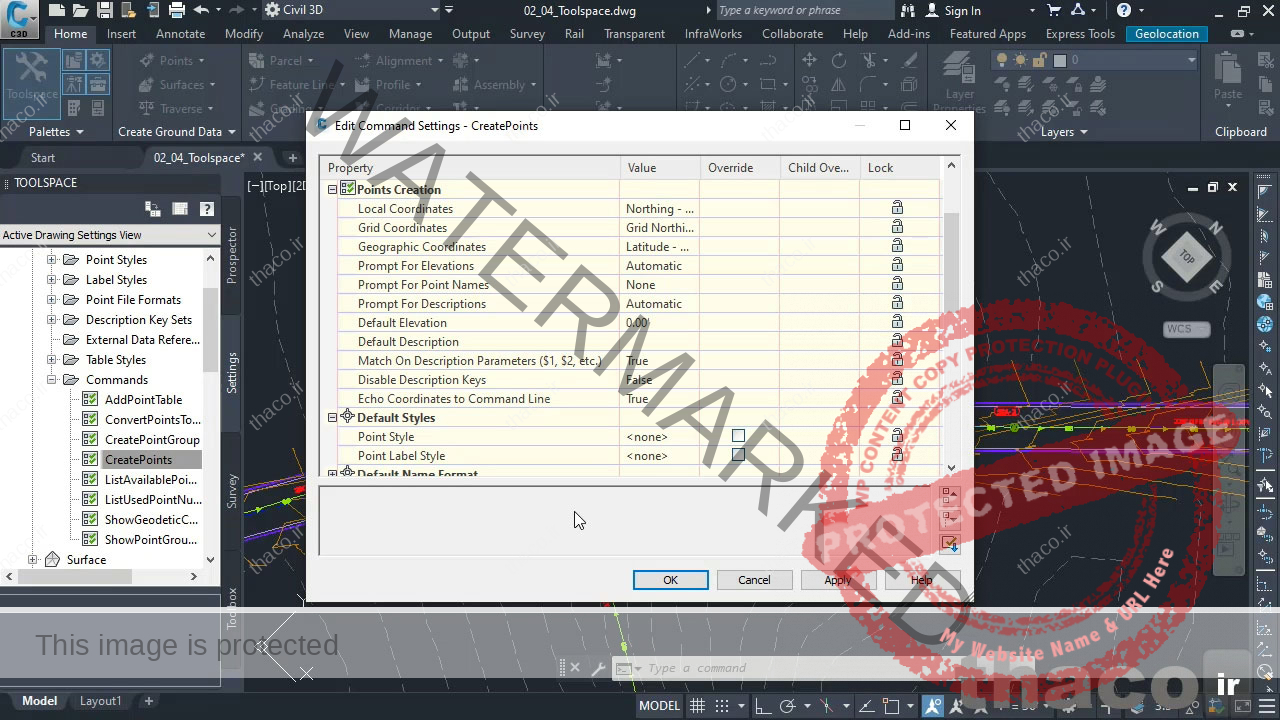Screen dimensions: 1280x720
Task: Toggle drawing grid display in status bar
Action: click(x=697, y=706)
